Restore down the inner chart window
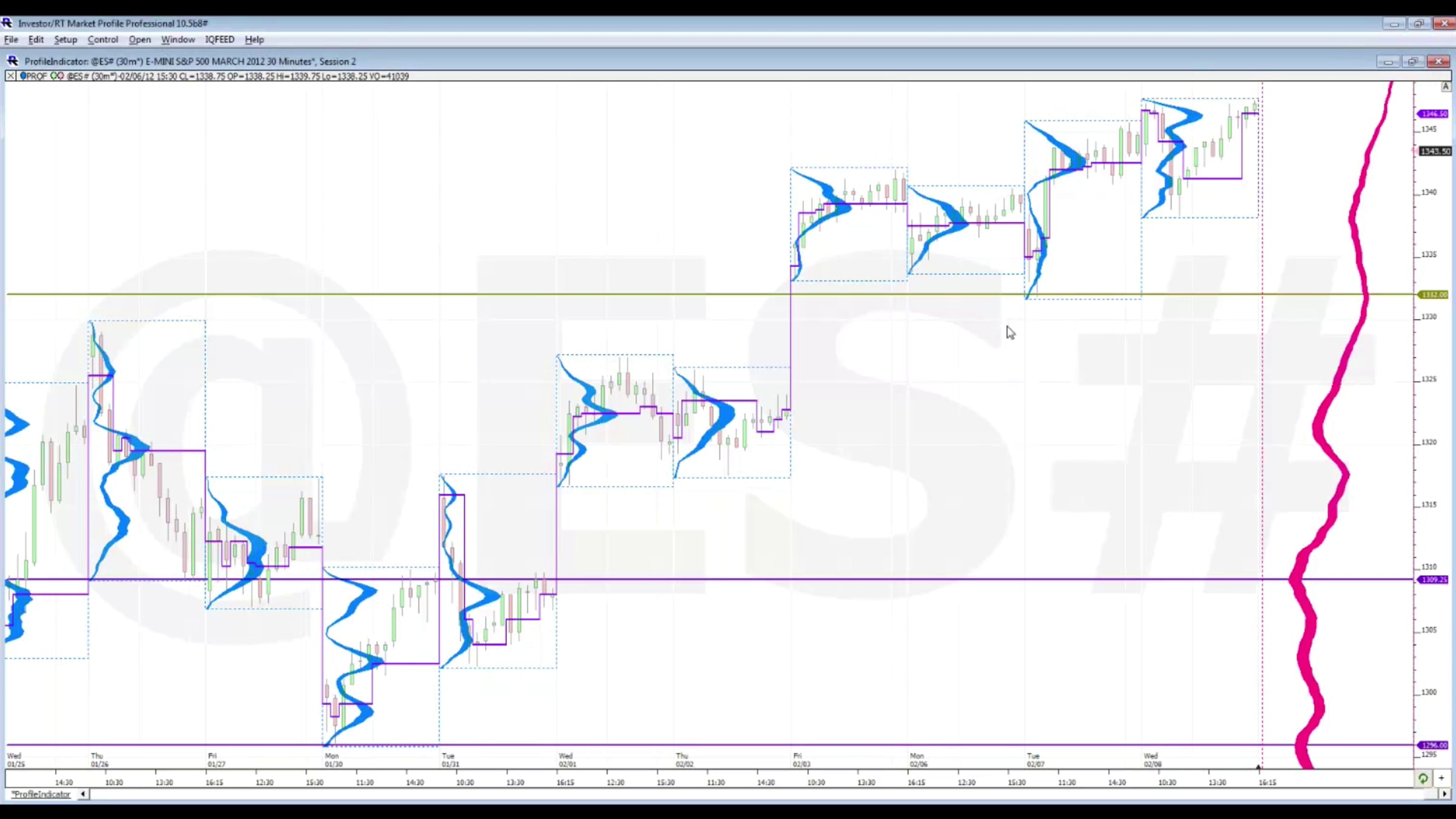 [1413, 62]
